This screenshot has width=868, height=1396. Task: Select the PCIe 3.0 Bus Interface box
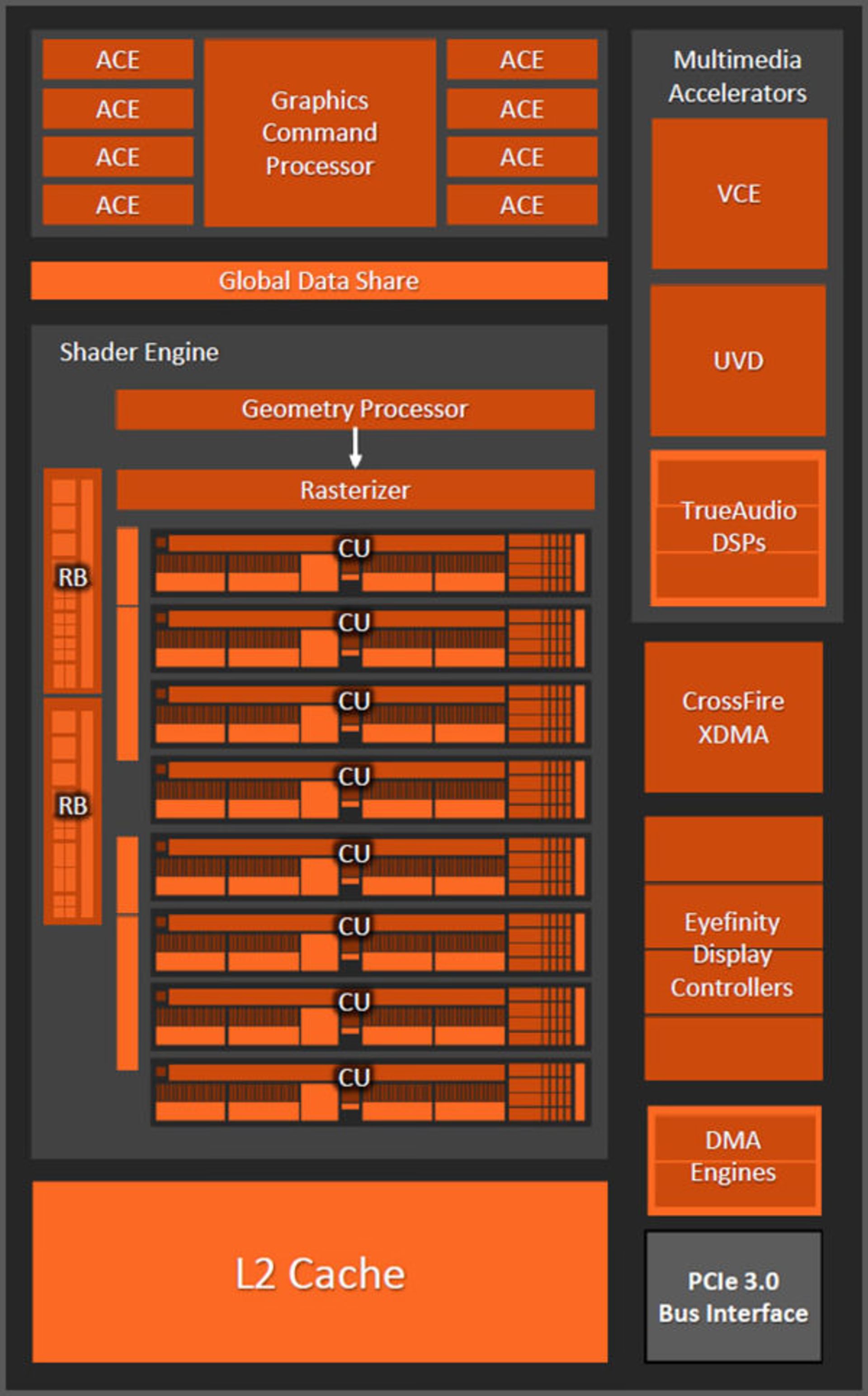click(x=733, y=1297)
